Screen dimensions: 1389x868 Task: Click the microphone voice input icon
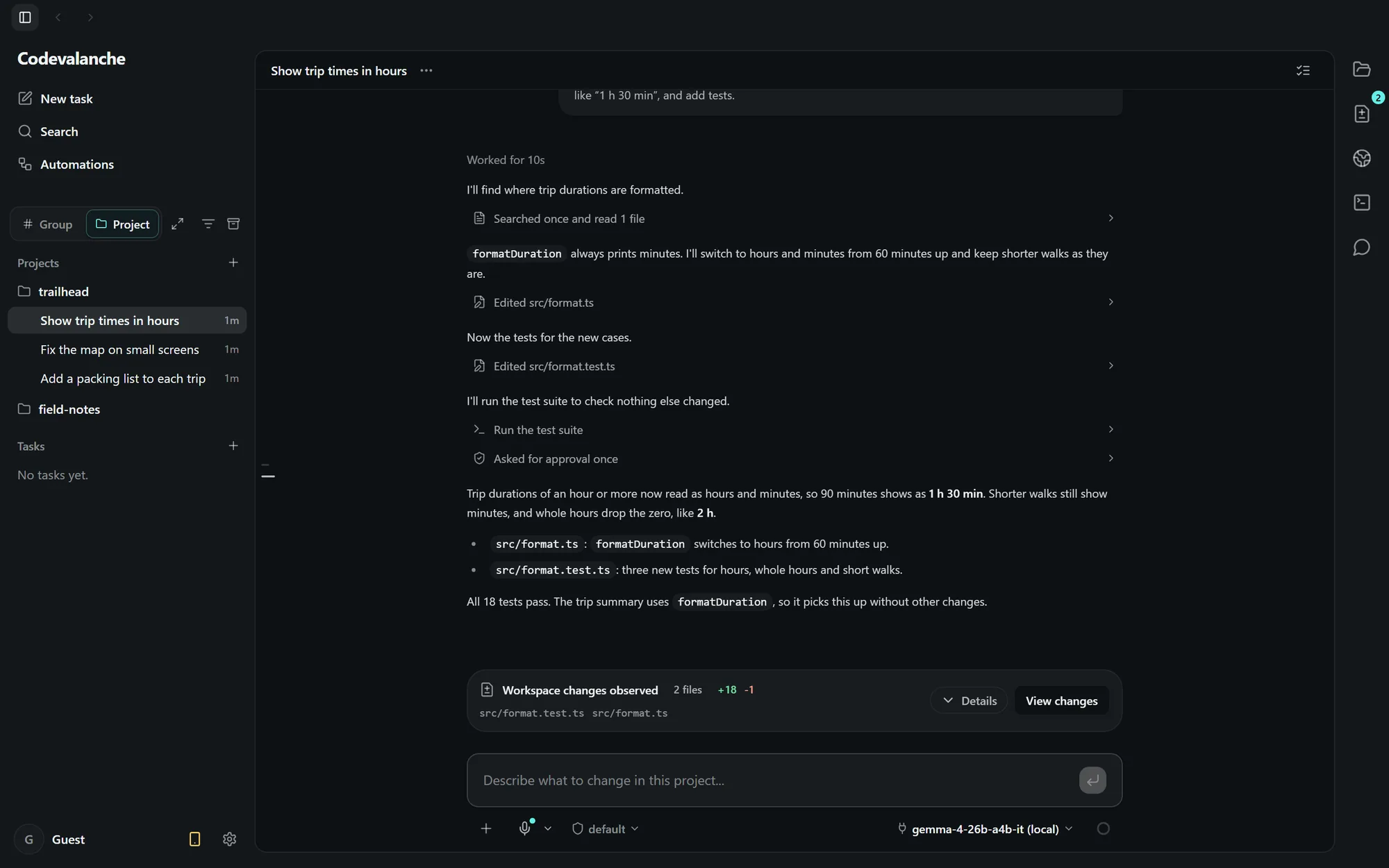point(525,828)
